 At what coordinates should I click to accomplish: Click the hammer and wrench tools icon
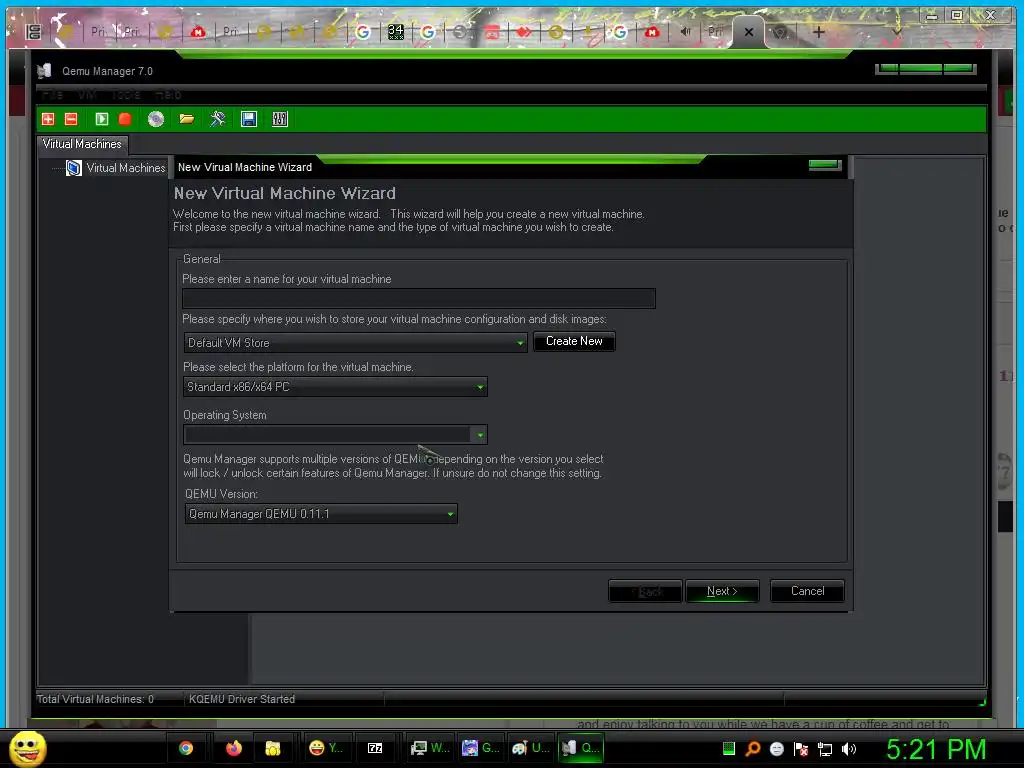click(217, 119)
